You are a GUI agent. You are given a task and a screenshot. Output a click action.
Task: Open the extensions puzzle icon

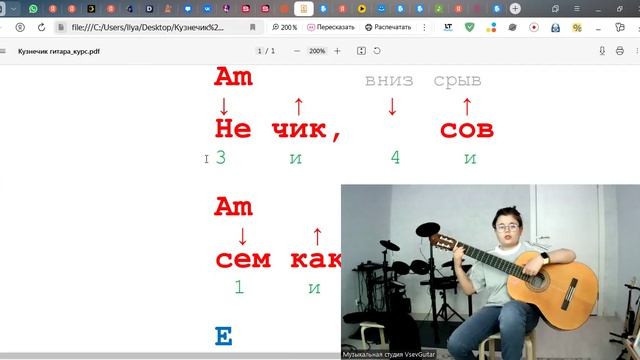click(x=620, y=27)
